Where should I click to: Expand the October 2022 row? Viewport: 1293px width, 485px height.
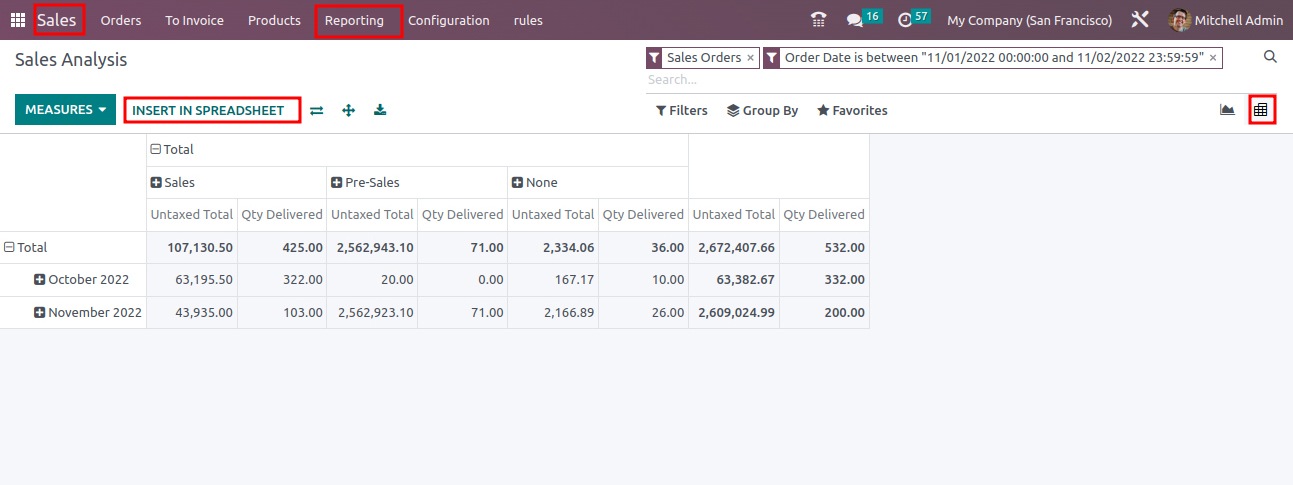click(x=40, y=280)
